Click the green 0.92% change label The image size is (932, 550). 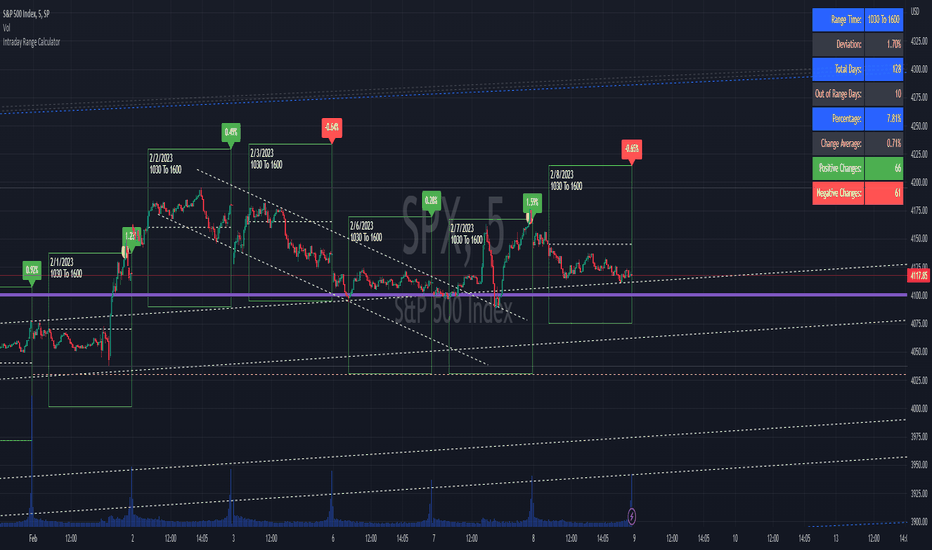(32, 270)
